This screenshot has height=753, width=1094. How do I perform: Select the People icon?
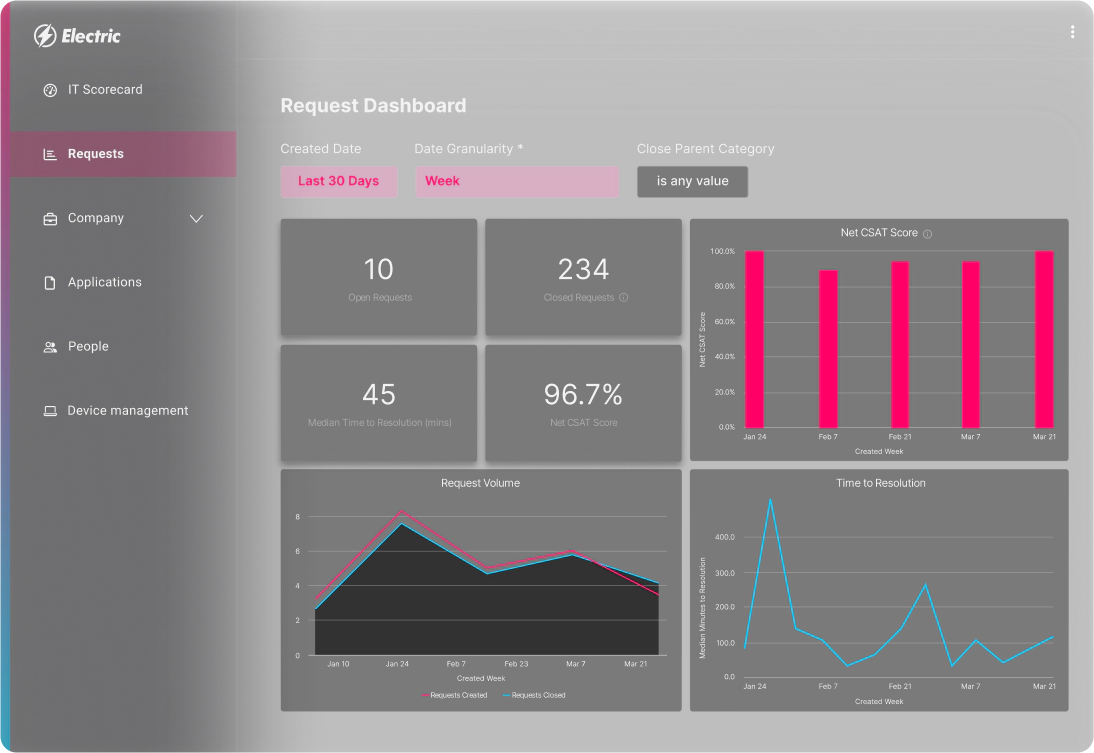pos(50,346)
